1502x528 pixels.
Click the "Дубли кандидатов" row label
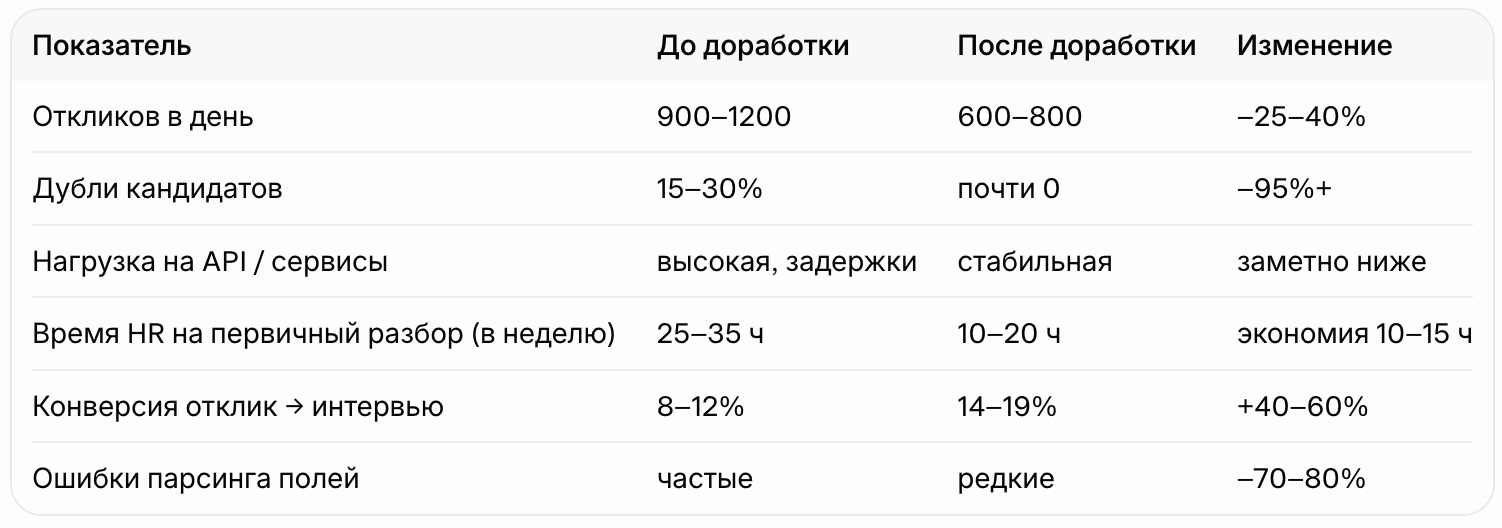tap(157, 189)
